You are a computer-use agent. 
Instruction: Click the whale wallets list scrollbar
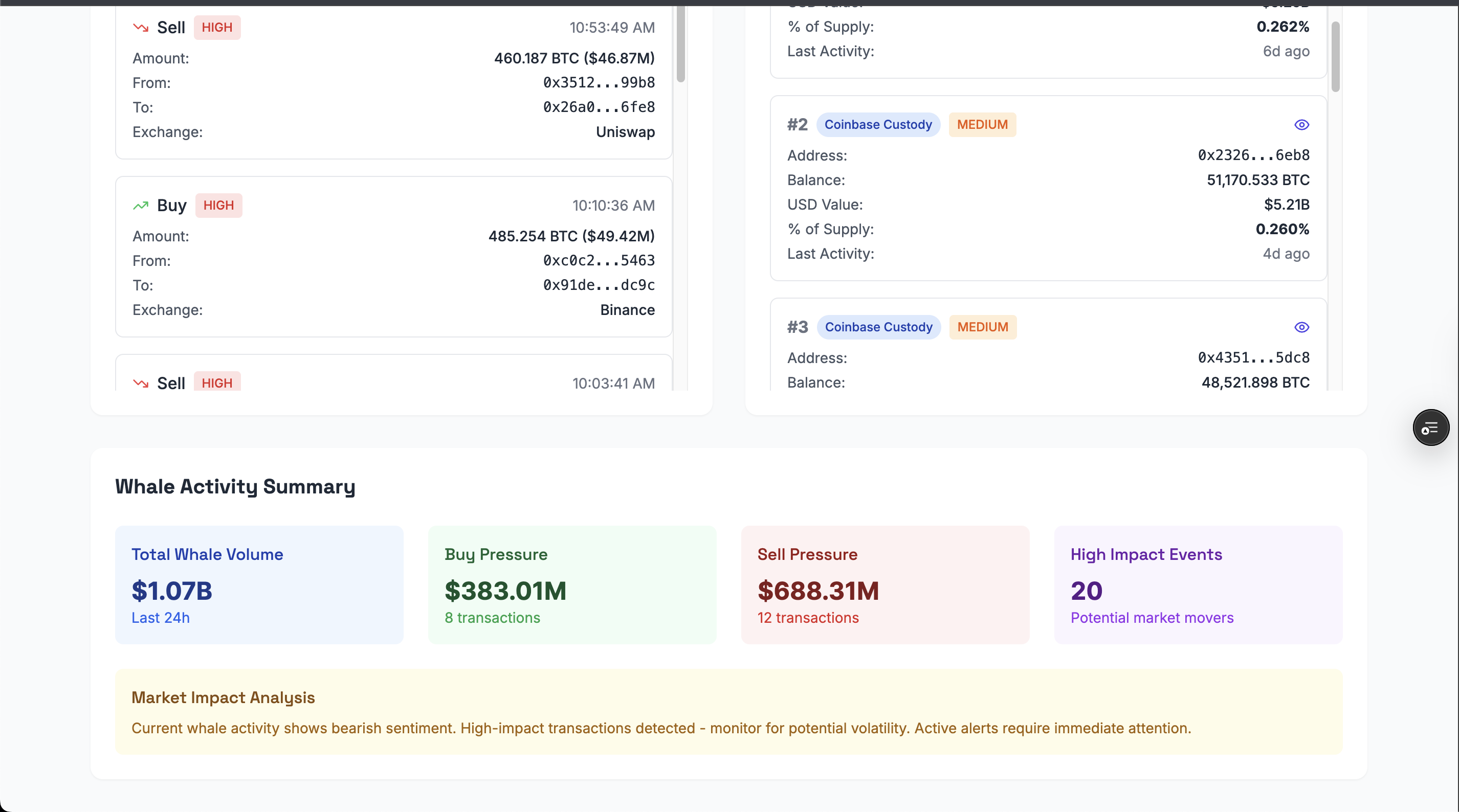pyautogui.click(x=1335, y=57)
